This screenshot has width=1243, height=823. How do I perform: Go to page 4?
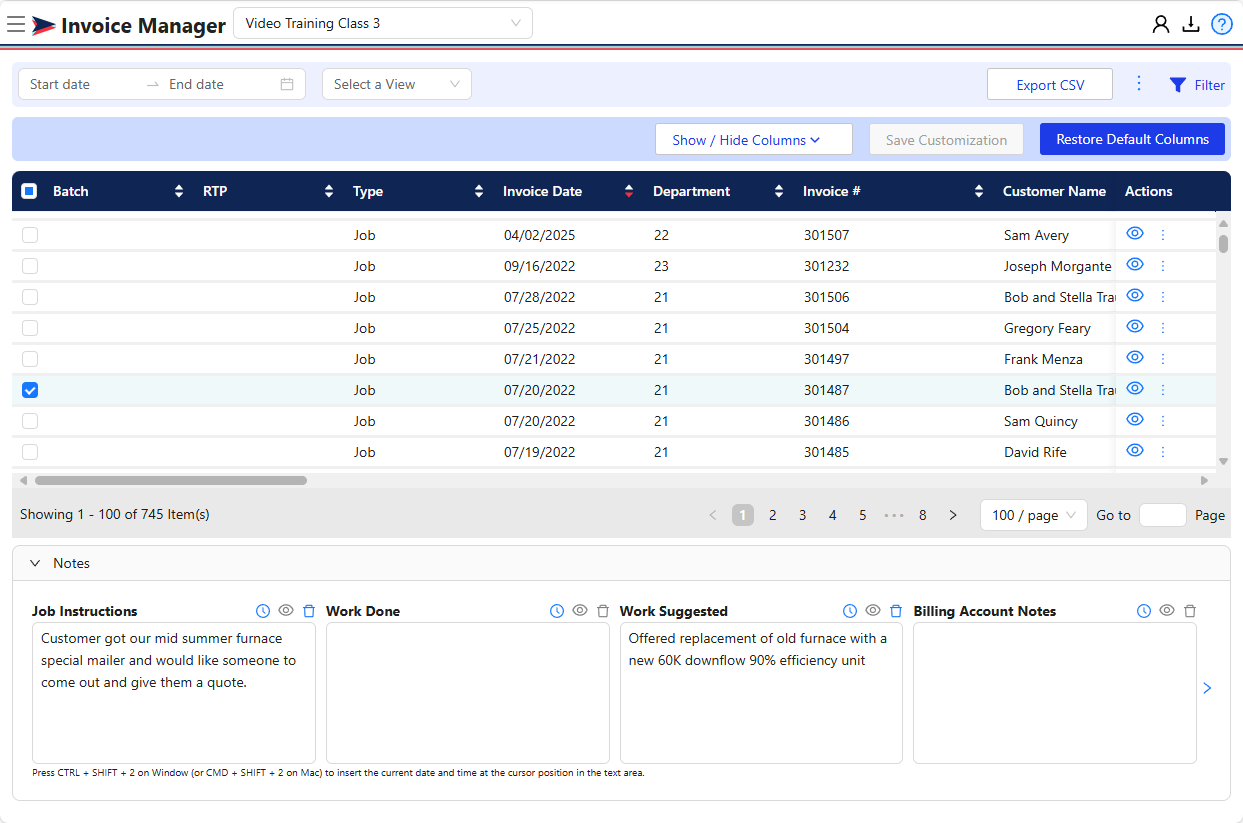click(x=832, y=515)
